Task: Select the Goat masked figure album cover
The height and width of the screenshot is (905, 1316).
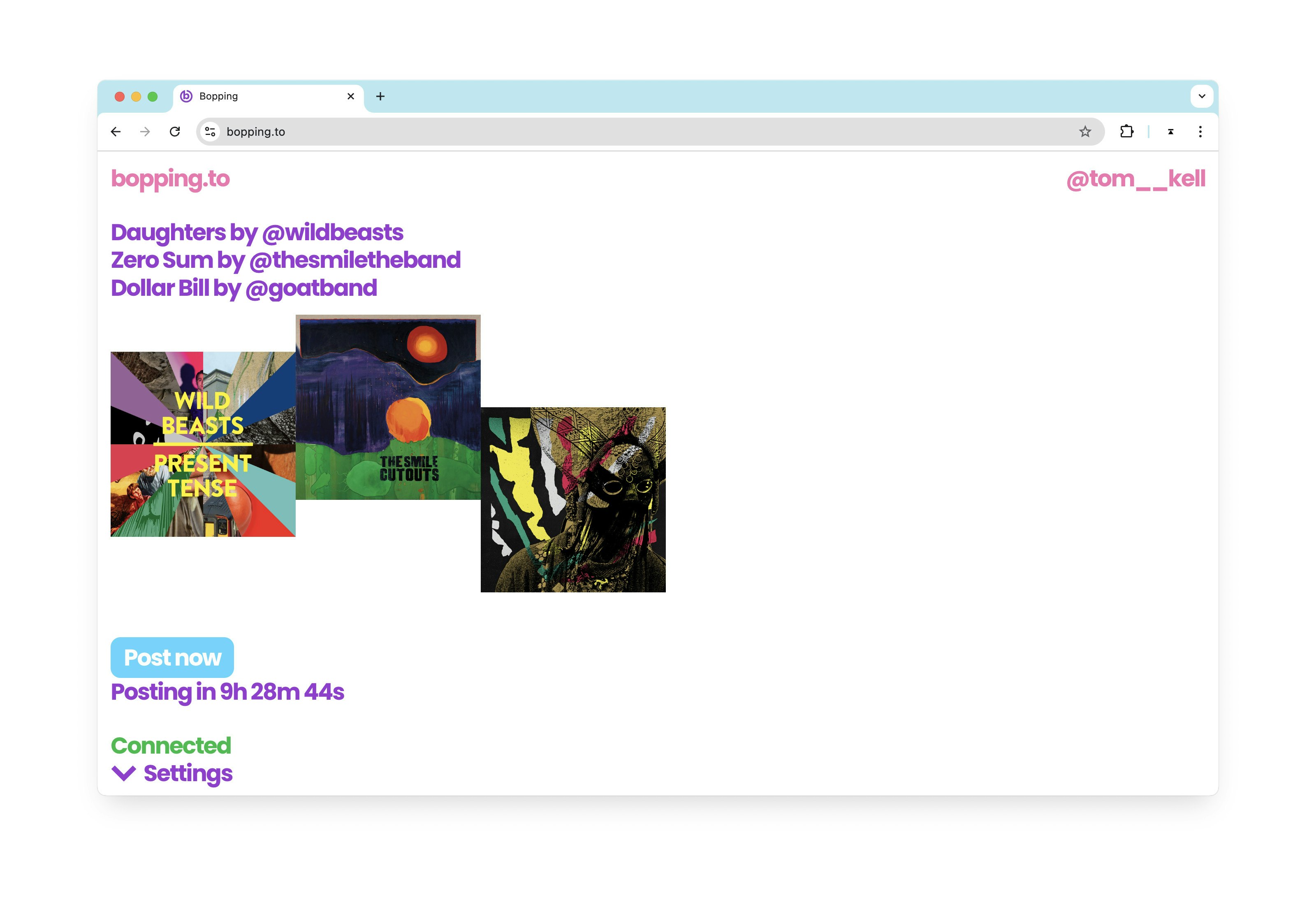Action: (x=573, y=499)
